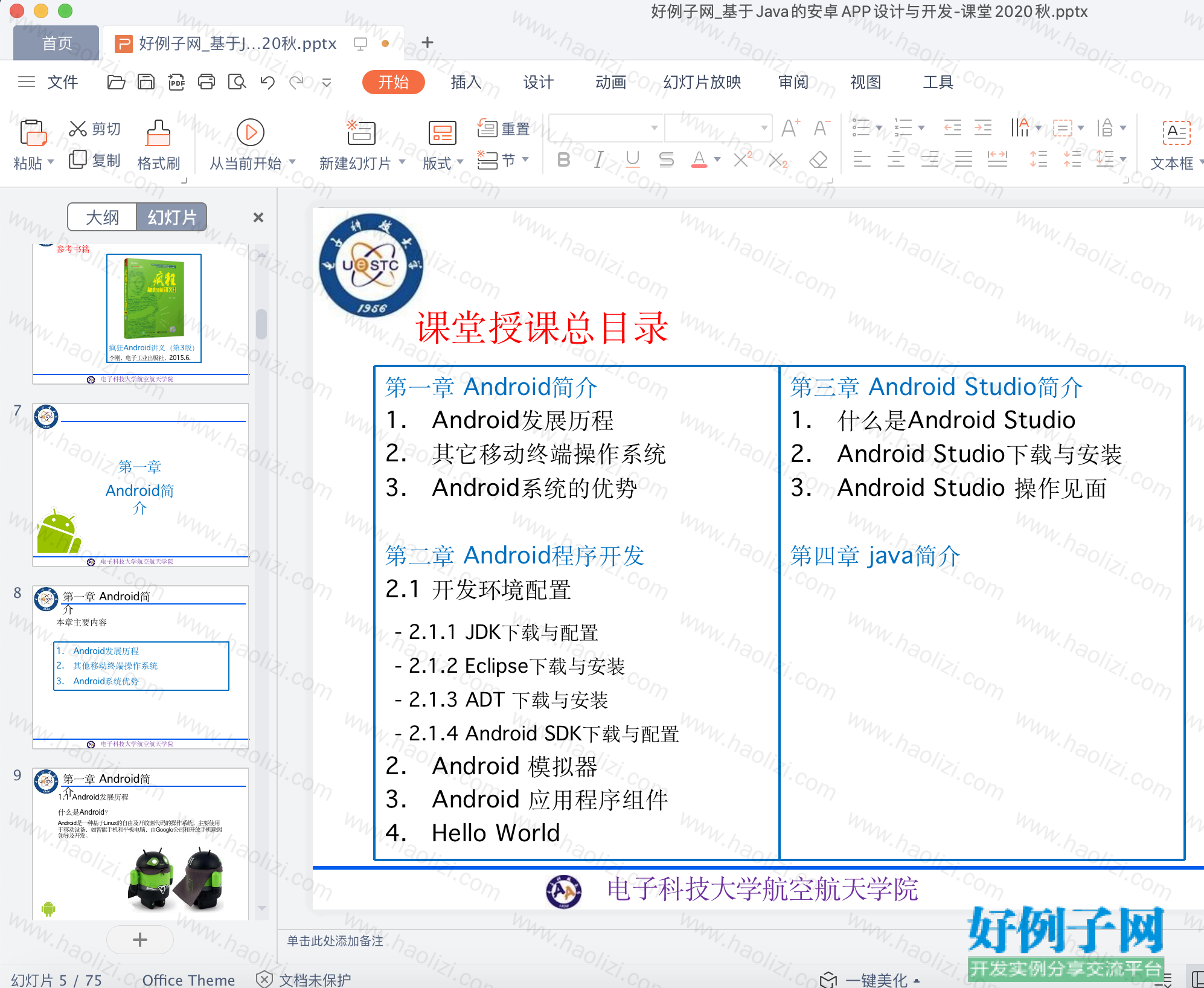The image size is (1204, 988).
Task: Reset the slide with 重置
Action: (x=503, y=129)
